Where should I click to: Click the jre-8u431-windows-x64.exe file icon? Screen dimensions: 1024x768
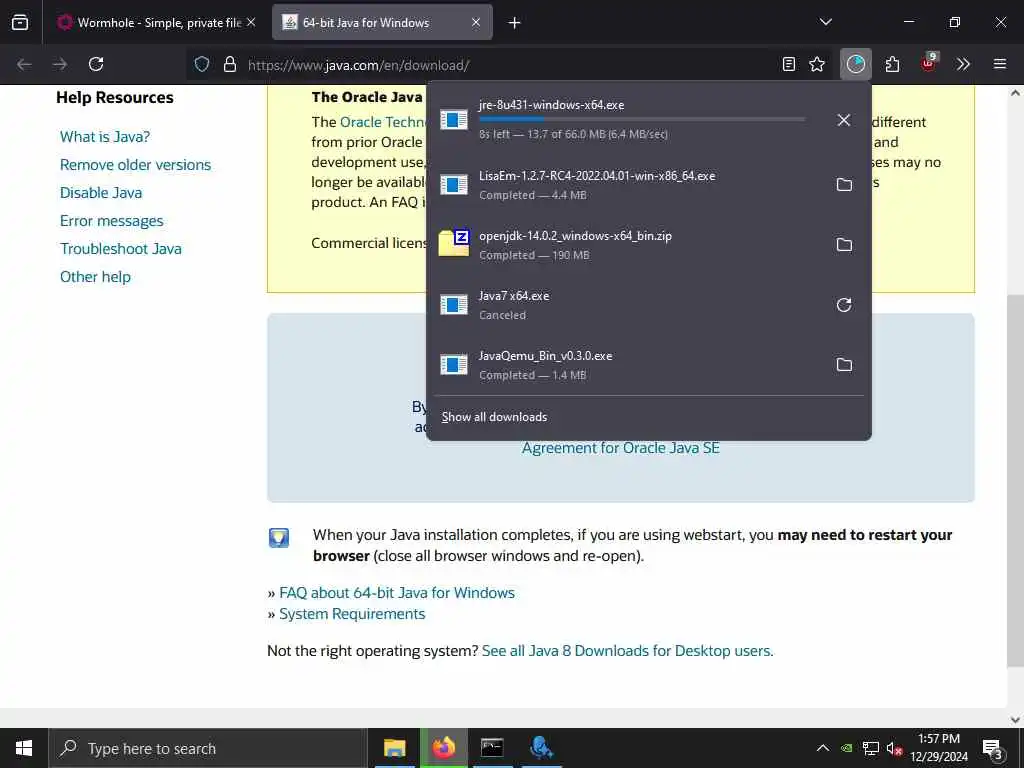point(454,120)
